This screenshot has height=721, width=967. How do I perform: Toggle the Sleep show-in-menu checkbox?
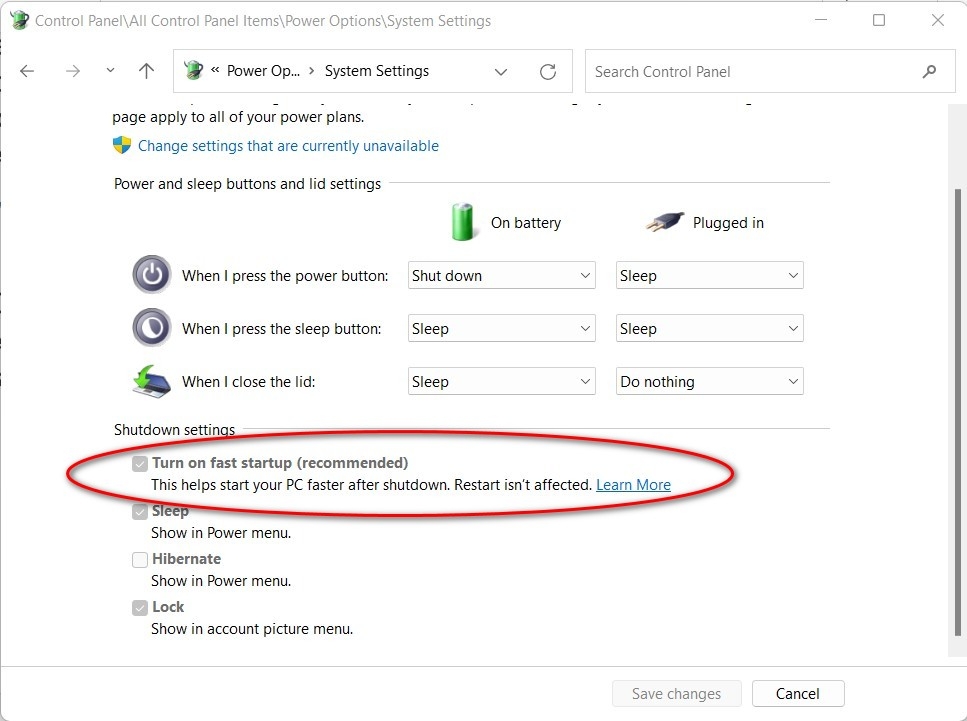[x=140, y=511]
